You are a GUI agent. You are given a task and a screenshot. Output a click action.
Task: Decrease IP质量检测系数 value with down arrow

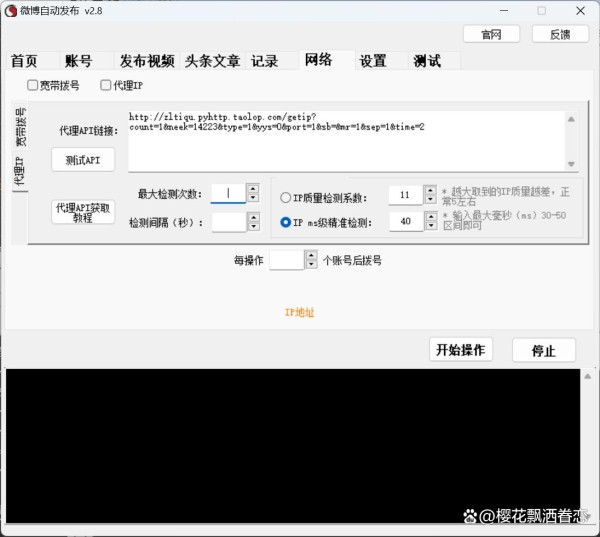click(x=430, y=199)
